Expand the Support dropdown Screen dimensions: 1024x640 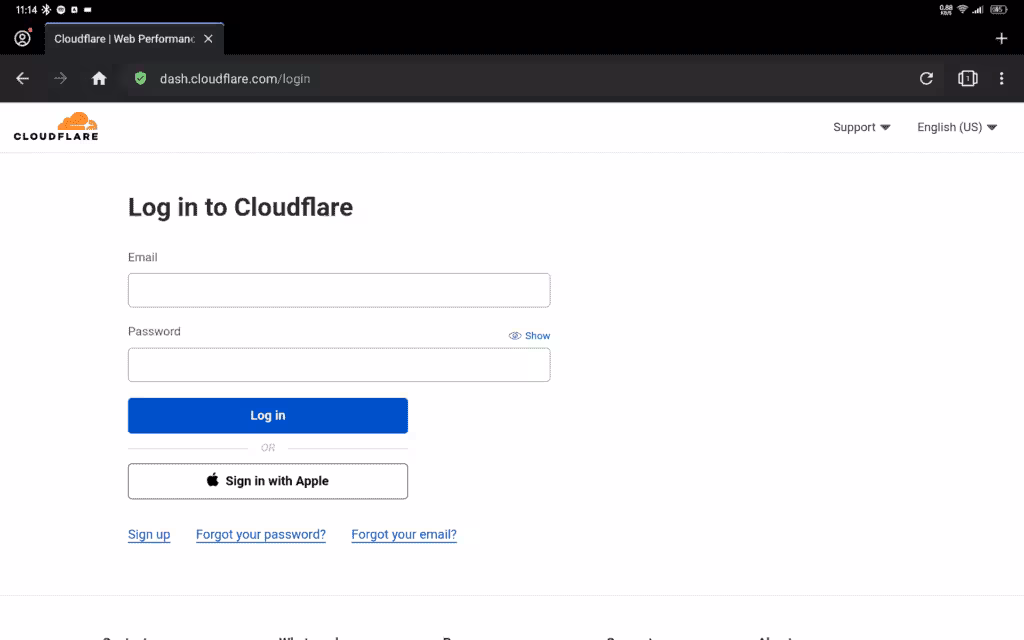(x=861, y=127)
